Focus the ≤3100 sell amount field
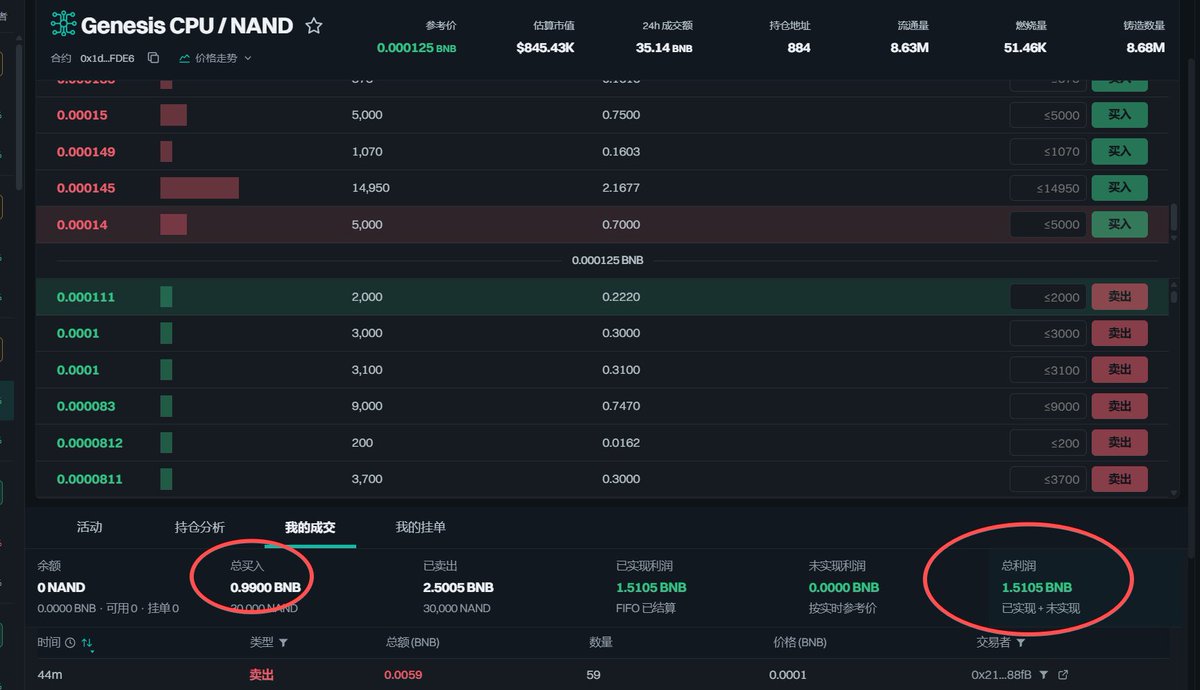Viewport: 1200px width, 690px height. click(1048, 370)
